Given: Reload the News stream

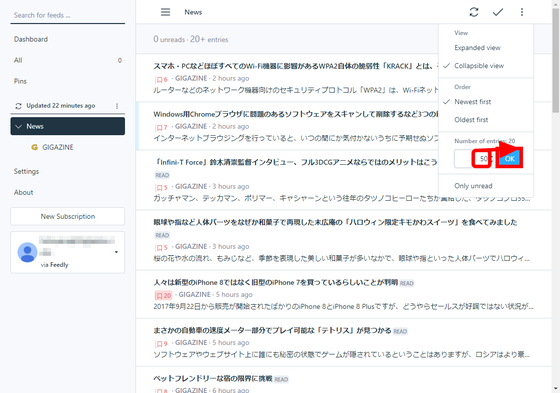Looking at the screenshot, I should point(474,12).
